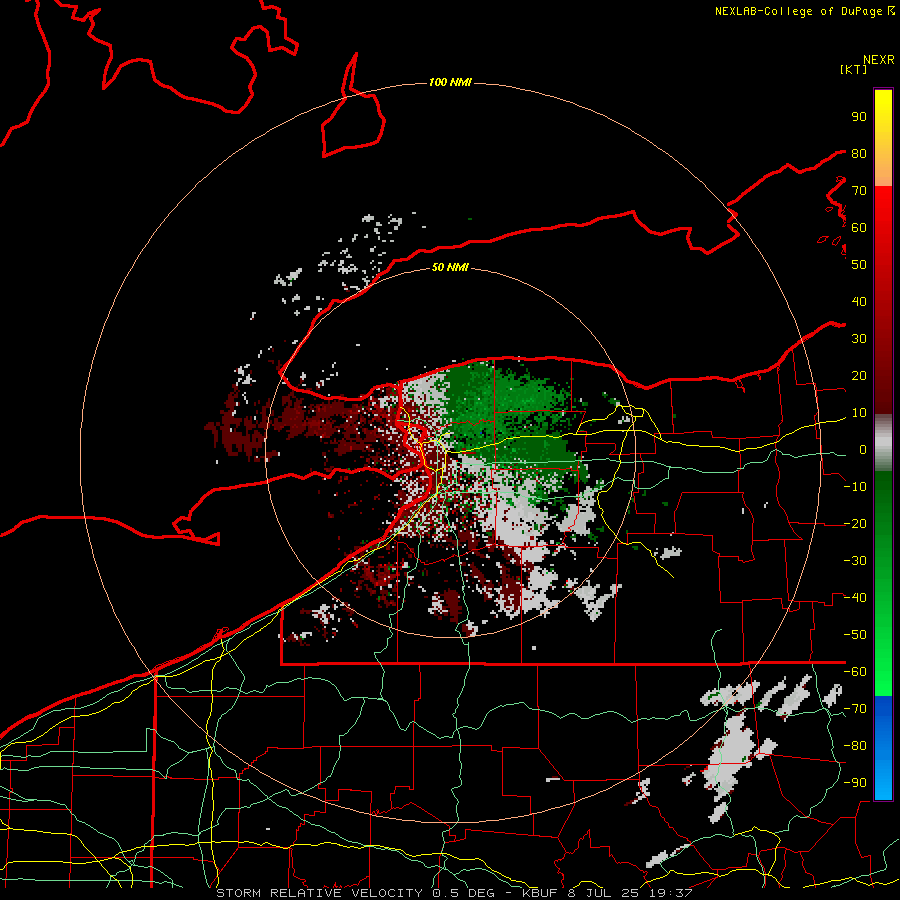The image size is (900, 900).
Task: Click the "-70" value on the velocity scale
Action: click(855, 709)
